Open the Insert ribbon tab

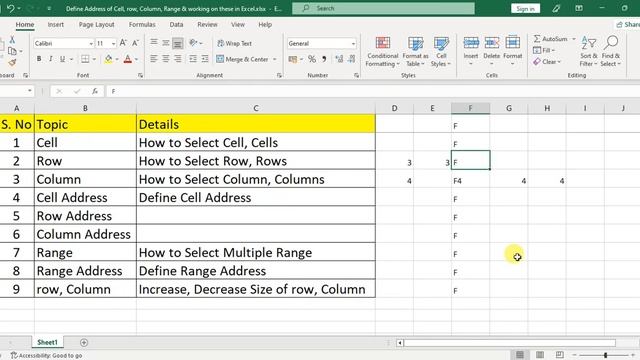[56, 24]
